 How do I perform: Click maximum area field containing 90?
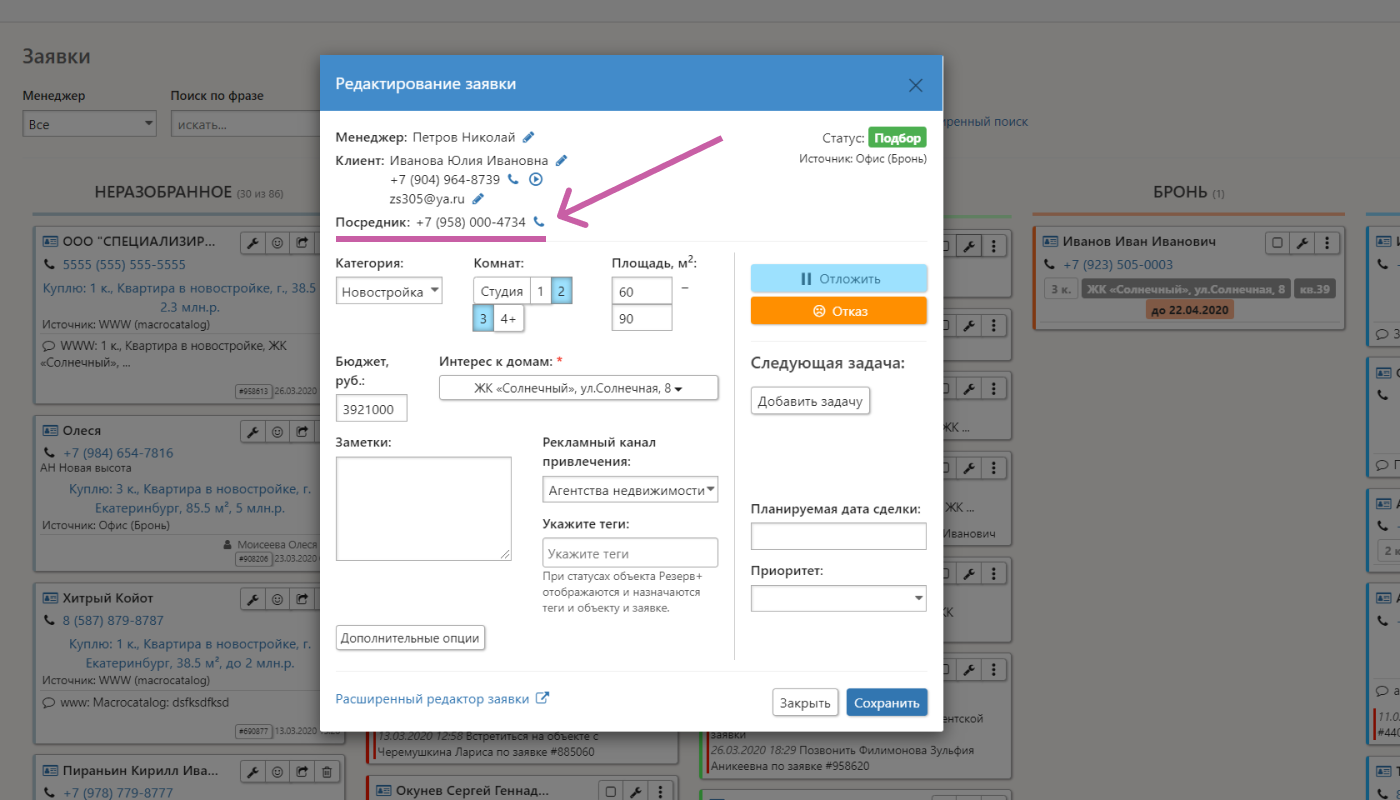pos(642,318)
